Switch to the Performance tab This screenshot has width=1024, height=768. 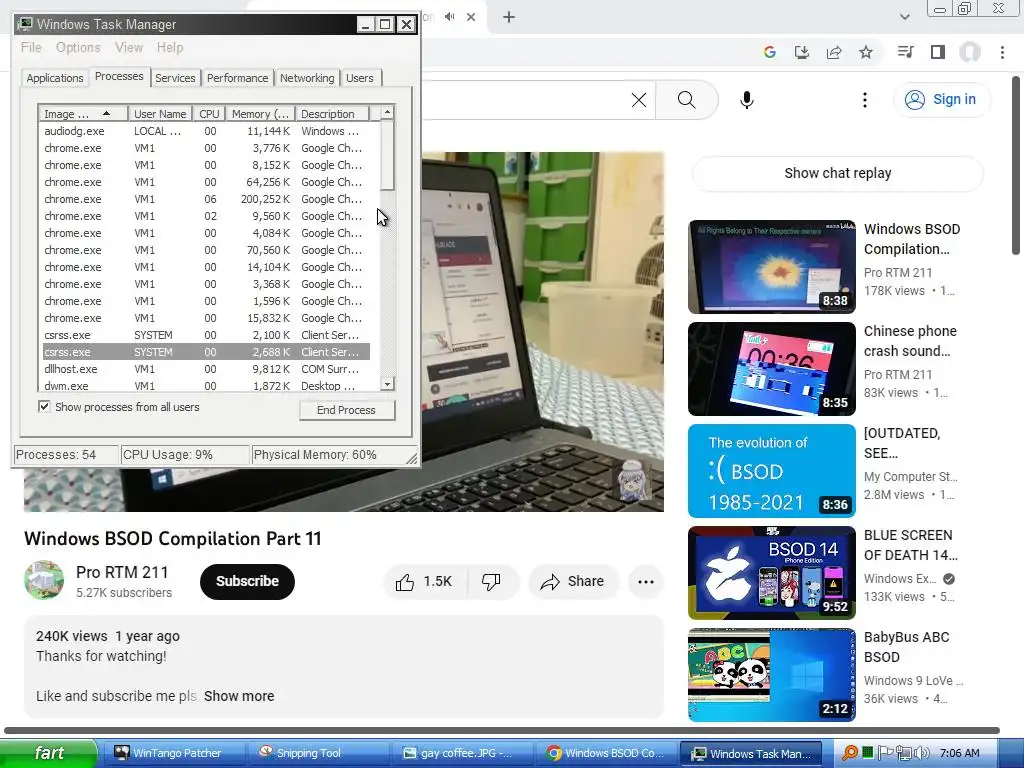(237, 78)
